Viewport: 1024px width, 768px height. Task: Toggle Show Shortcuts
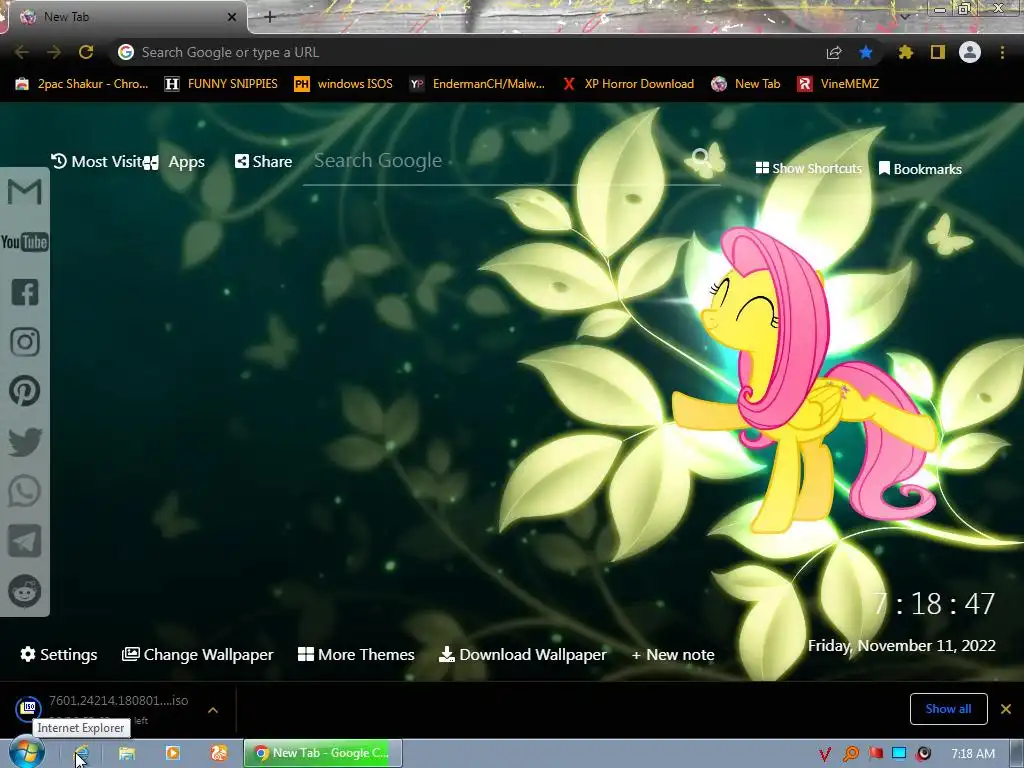pyautogui.click(x=808, y=168)
